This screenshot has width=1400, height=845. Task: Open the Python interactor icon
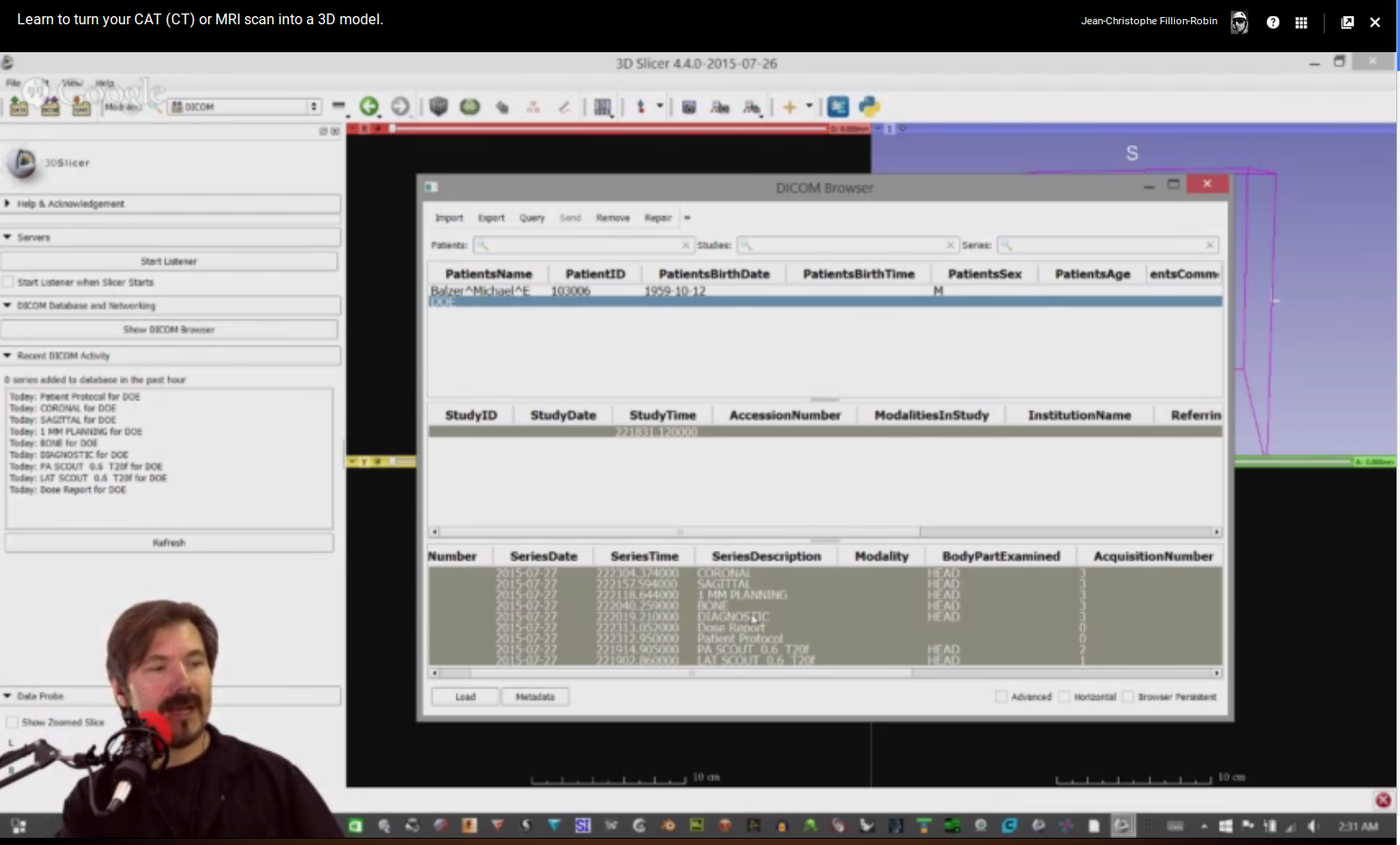(869, 106)
